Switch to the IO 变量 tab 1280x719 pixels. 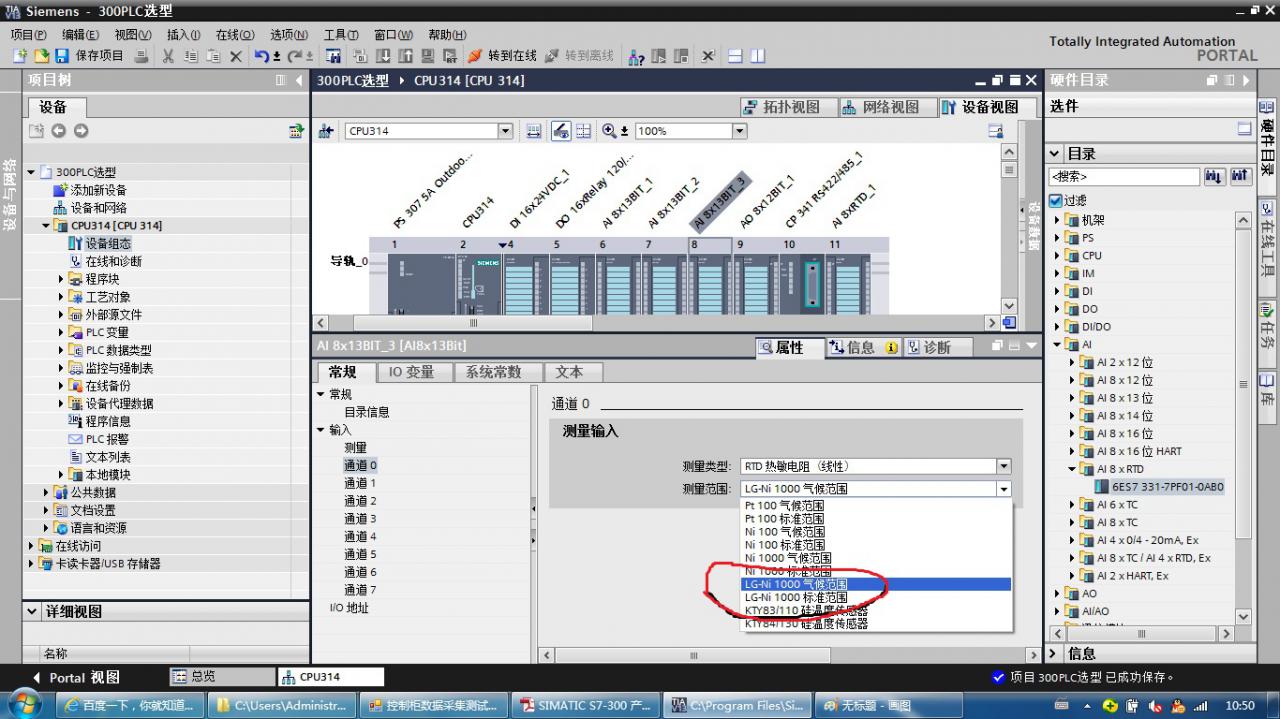(411, 372)
